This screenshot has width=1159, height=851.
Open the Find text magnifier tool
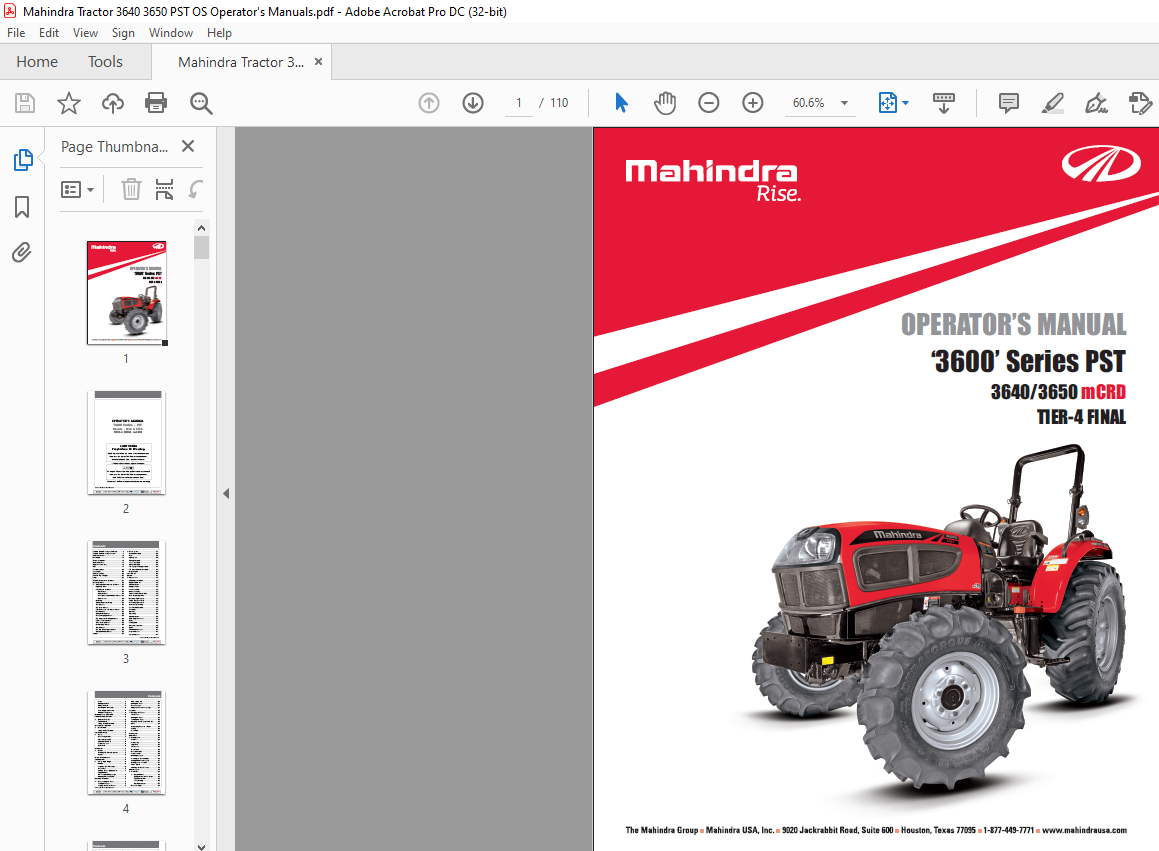point(201,104)
